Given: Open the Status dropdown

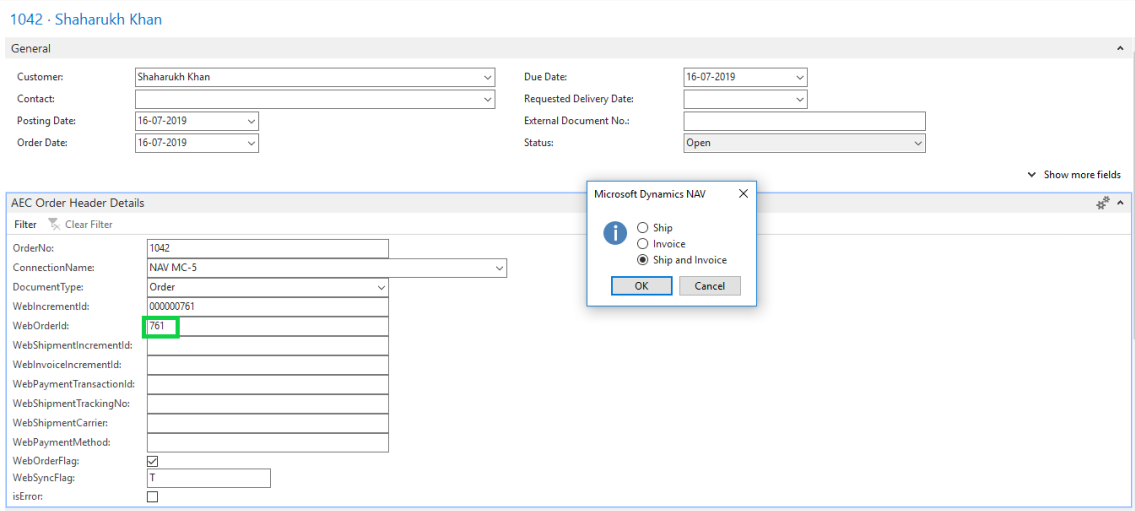Looking at the screenshot, I should pos(918,143).
